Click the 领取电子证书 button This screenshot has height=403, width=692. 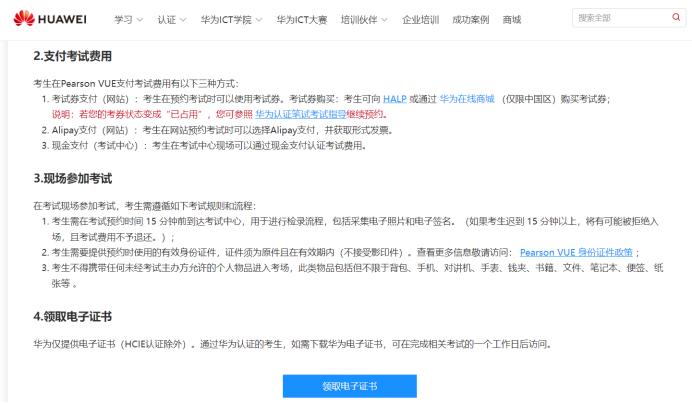tap(350, 386)
